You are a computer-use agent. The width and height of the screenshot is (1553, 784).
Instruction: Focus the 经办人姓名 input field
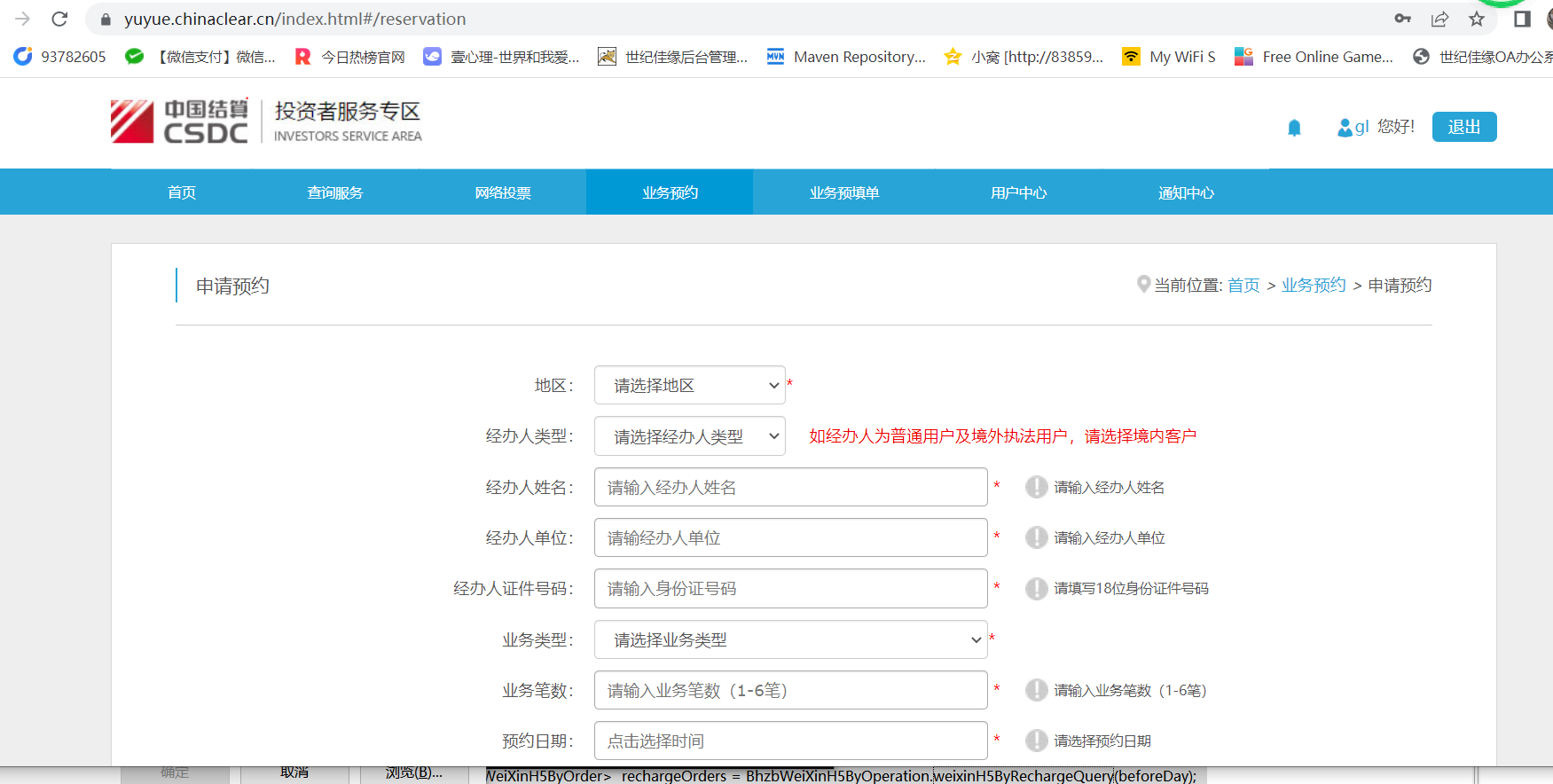click(x=790, y=487)
